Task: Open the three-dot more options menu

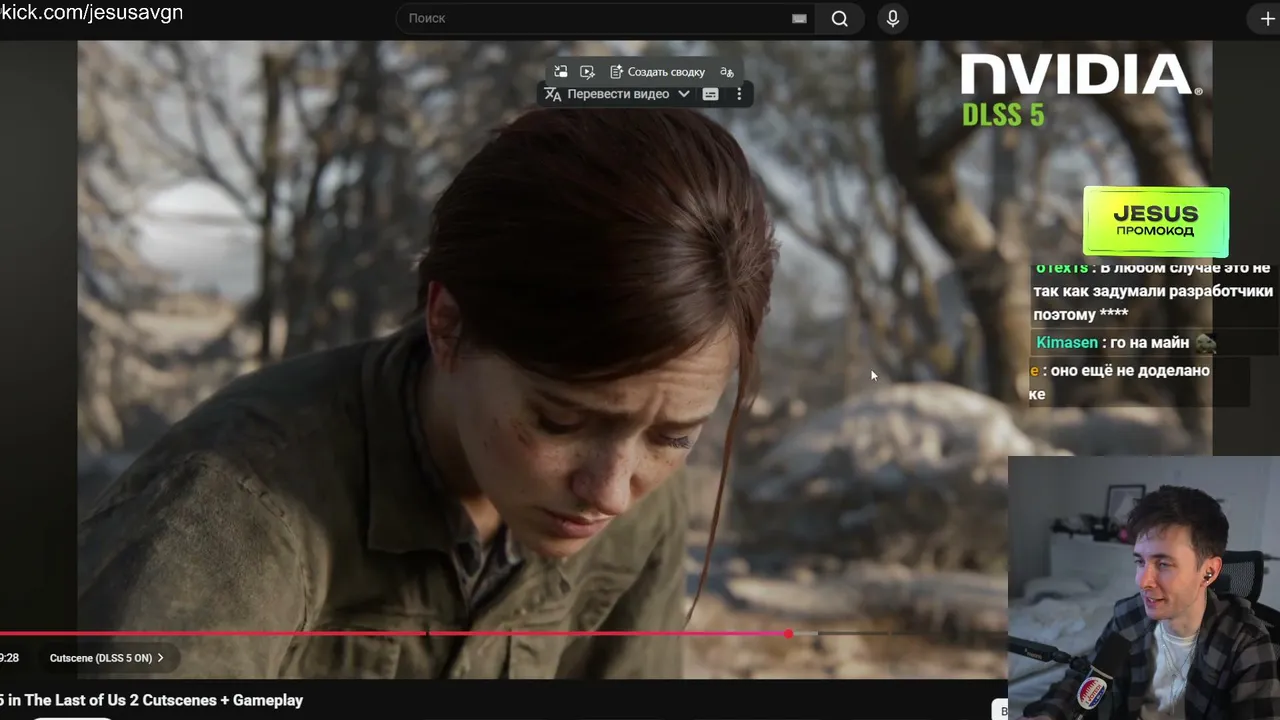Action: (x=739, y=94)
